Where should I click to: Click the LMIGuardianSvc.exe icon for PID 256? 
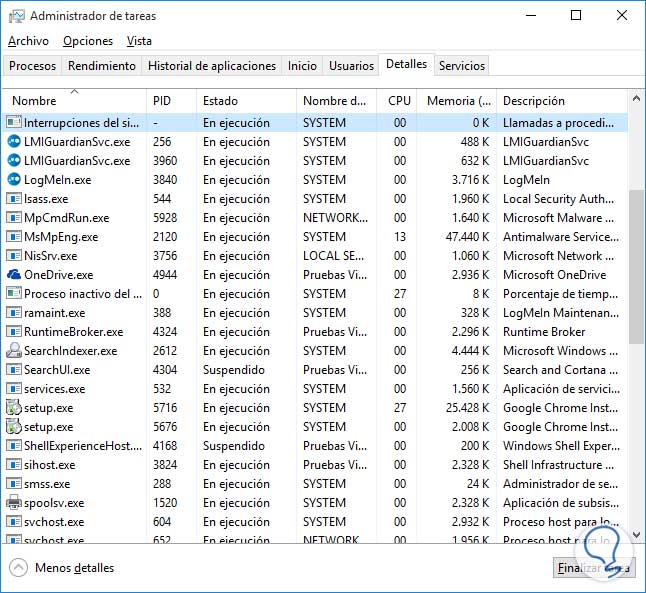(14, 141)
